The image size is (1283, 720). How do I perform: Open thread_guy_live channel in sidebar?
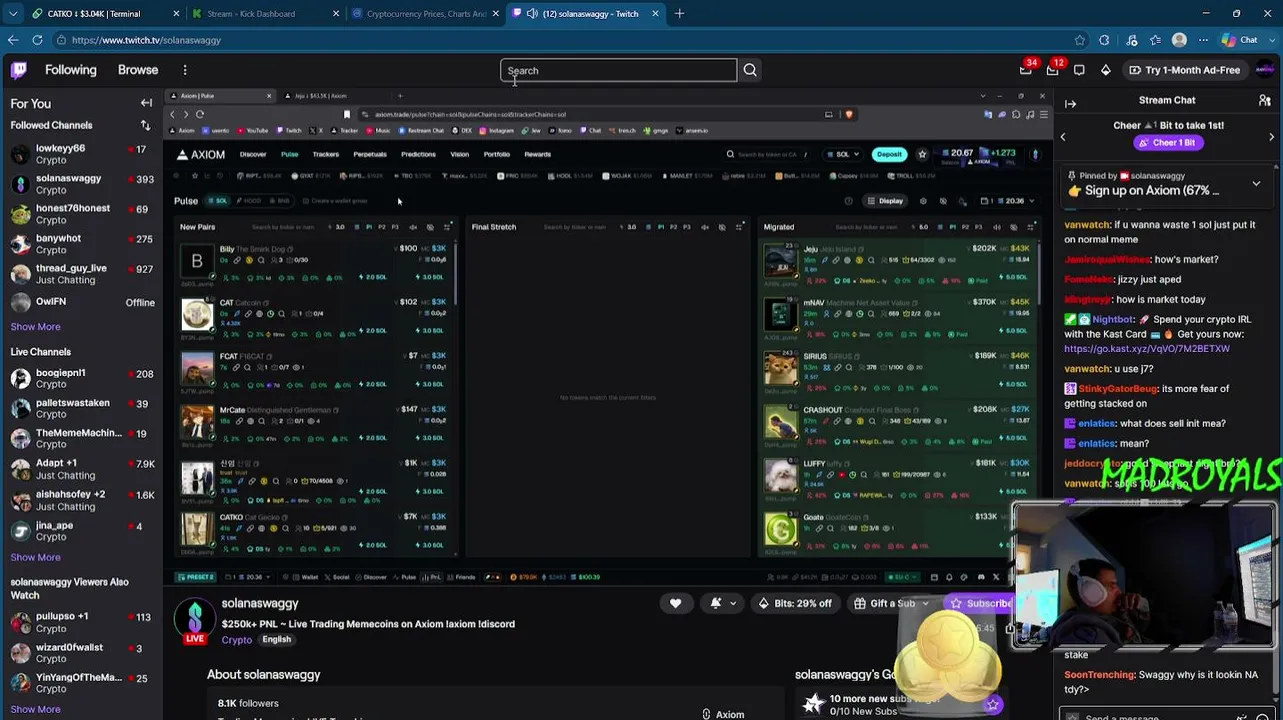(x=82, y=274)
